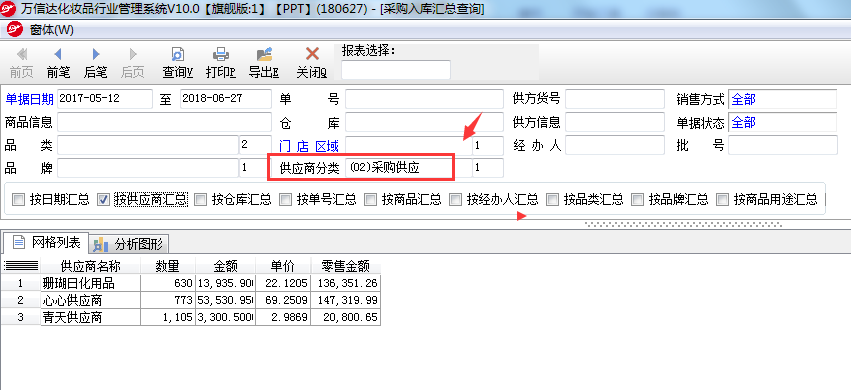The image size is (851, 390).
Task: Click the grid row selector header icon
Action: (21, 266)
